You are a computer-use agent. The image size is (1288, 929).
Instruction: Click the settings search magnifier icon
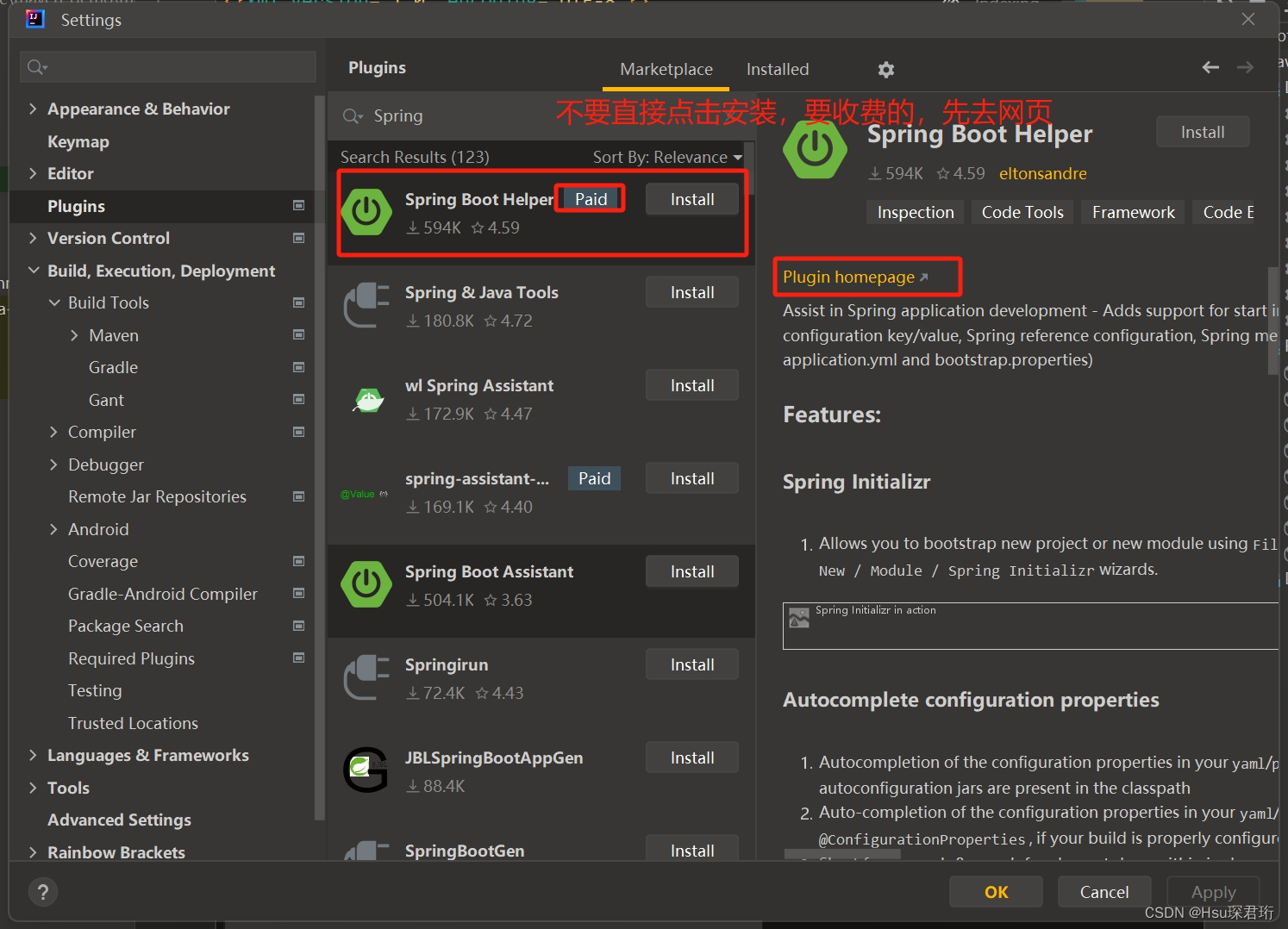click(37, 66)
